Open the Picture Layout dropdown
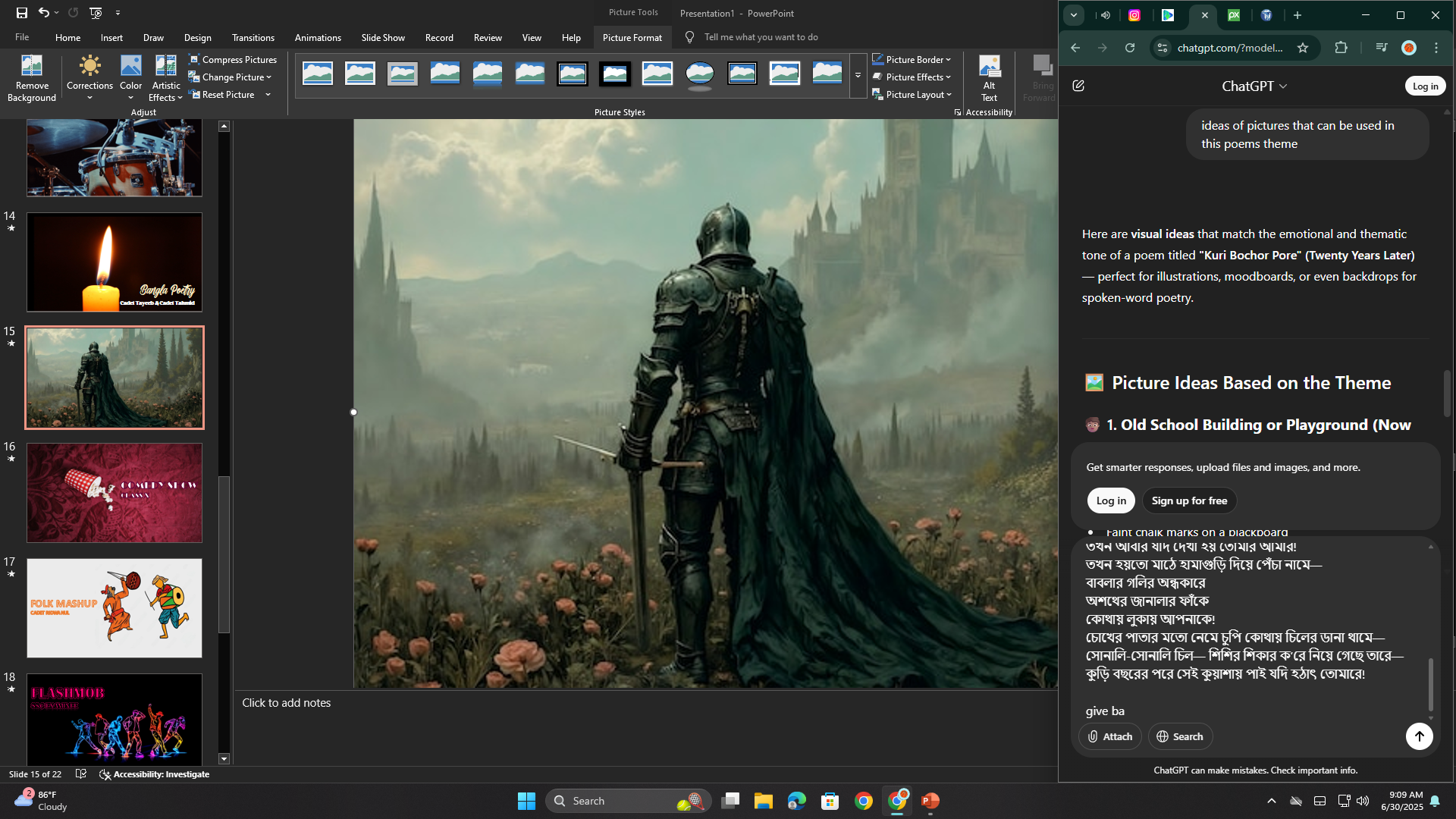The height and width of the screenshot is (819, 1456). (x=911, y=95)
